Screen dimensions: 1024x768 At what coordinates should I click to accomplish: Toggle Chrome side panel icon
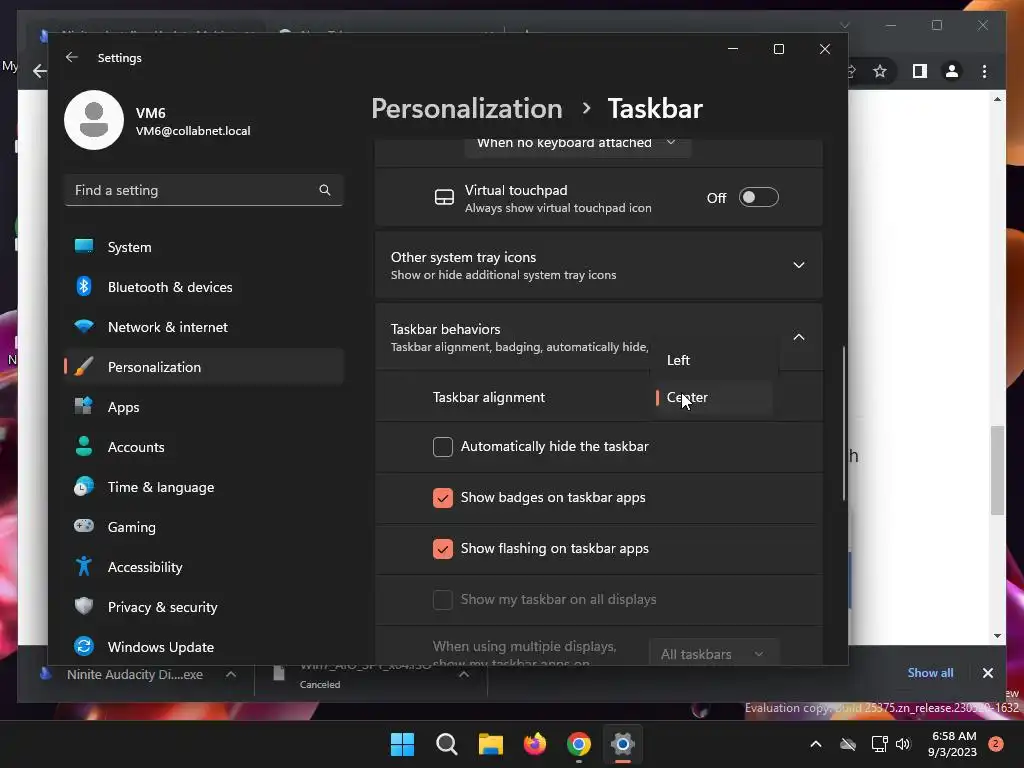coord(920,71)
